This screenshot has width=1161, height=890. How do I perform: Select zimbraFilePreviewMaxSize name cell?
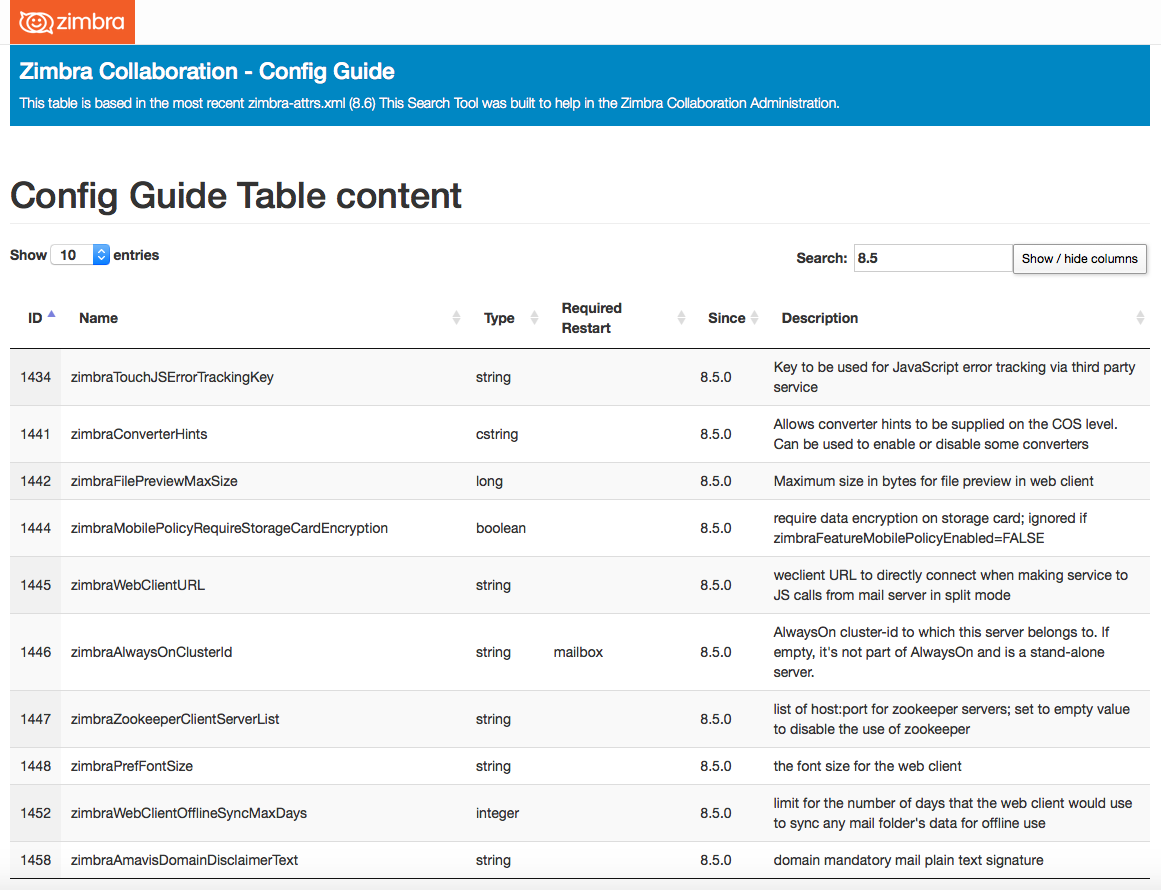coord(263,481)
